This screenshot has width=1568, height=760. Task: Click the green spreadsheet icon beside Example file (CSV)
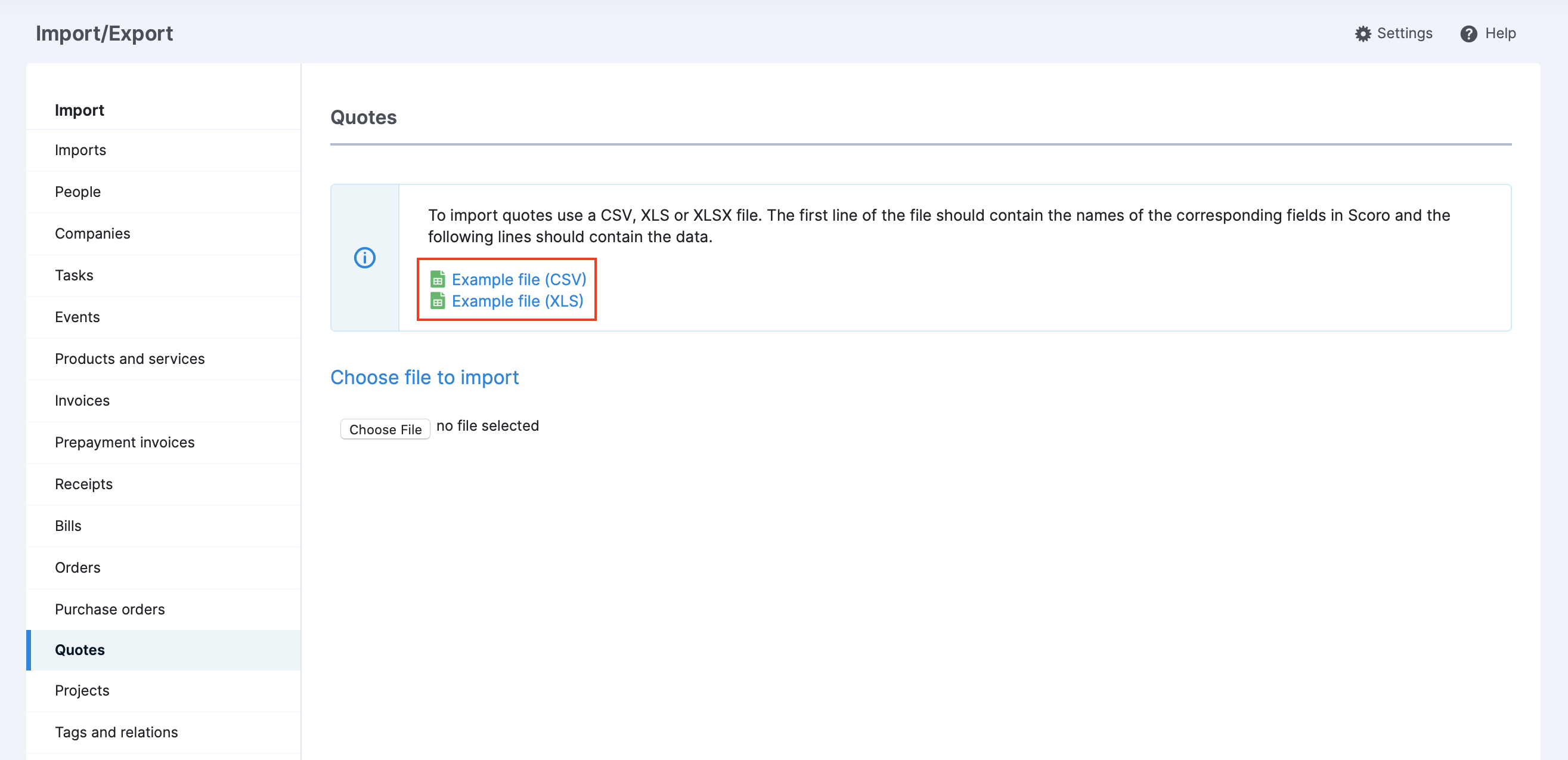click(437, 280)
